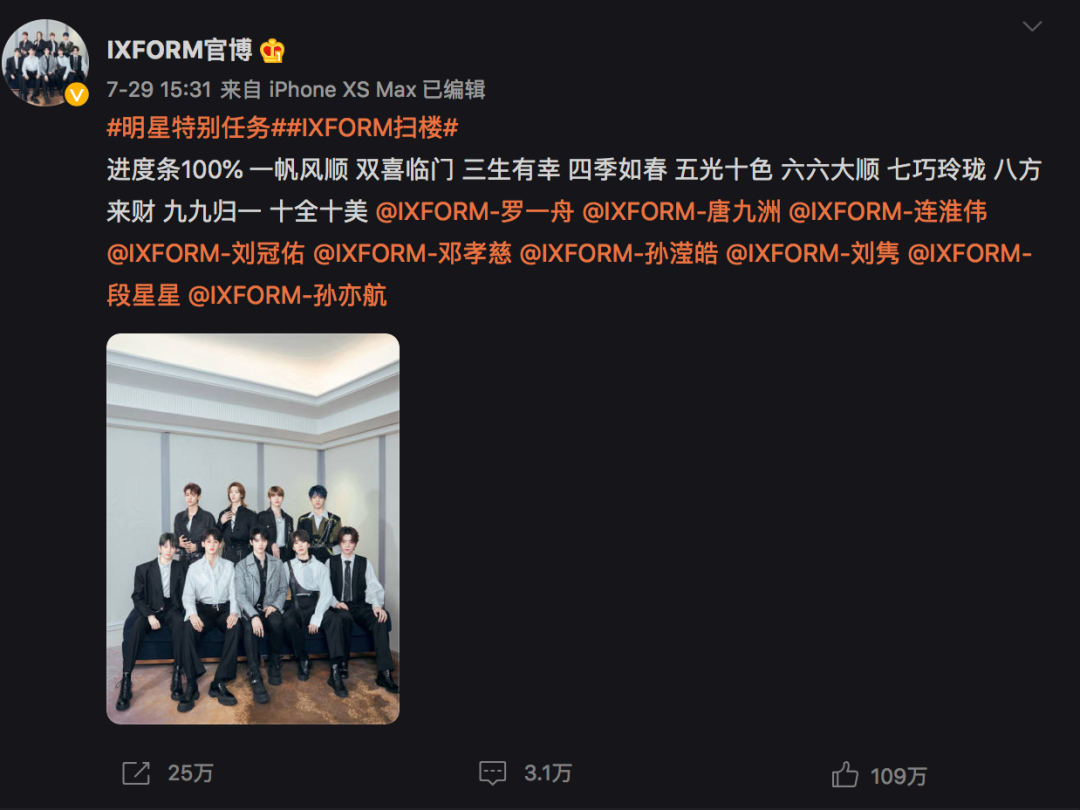Viewport: 1080px width, 810px height.
Task: Expand post options chevron at top right
Action: click(1032, 27)
